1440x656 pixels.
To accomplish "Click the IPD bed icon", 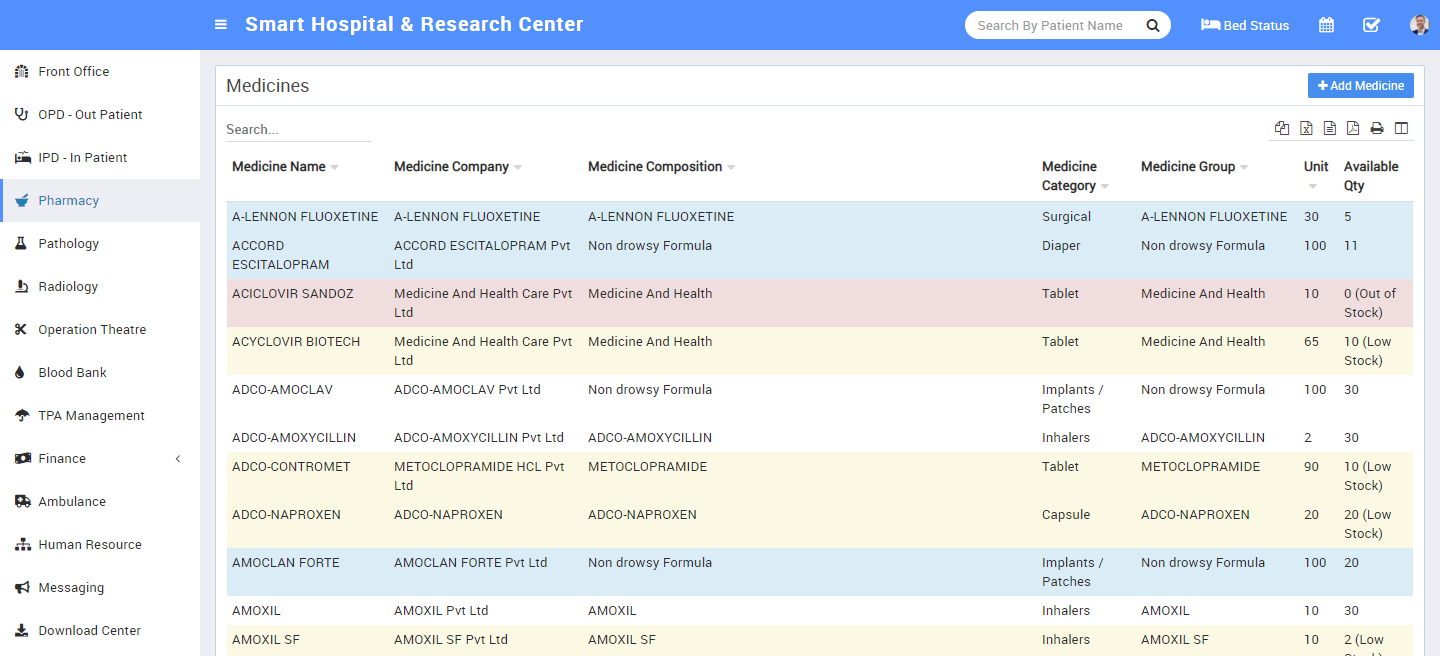I will [x=22, y=158].
